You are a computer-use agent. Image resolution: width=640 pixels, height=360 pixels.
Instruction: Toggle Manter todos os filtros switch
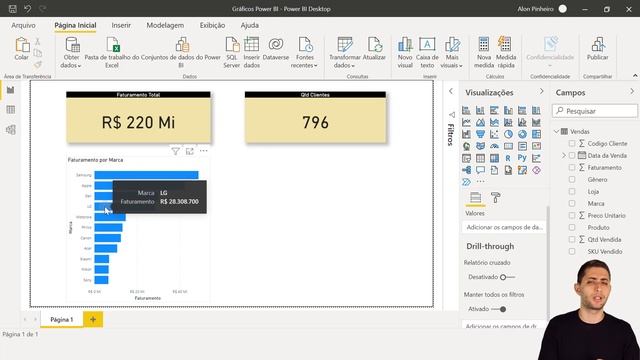click(499, 309)
